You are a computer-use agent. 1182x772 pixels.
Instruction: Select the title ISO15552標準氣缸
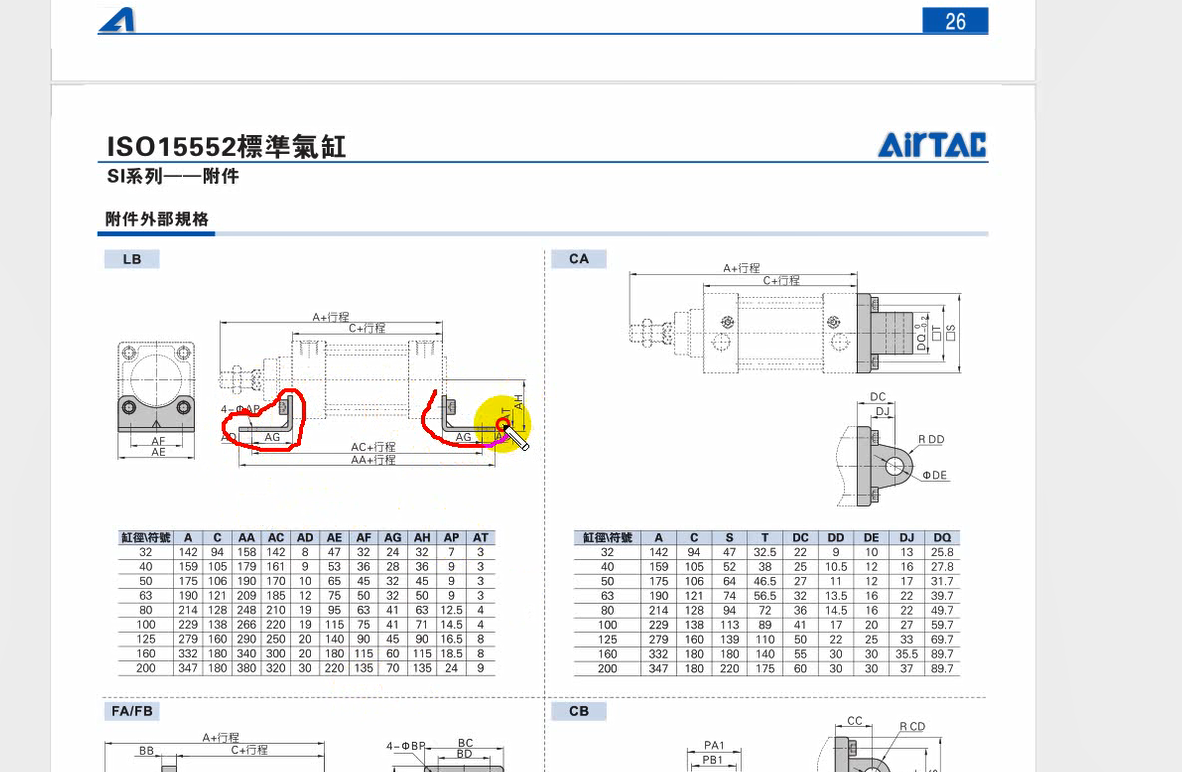[226, 146]
